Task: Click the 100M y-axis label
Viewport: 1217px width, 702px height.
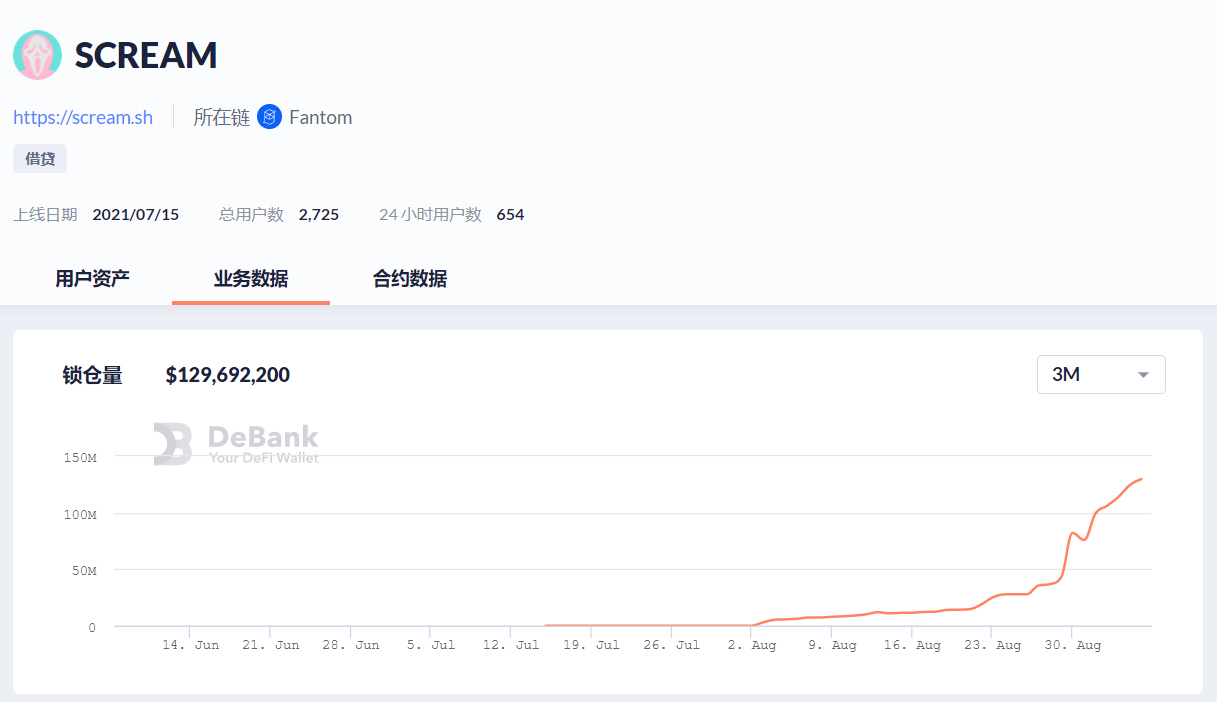Action: (79, 514)
